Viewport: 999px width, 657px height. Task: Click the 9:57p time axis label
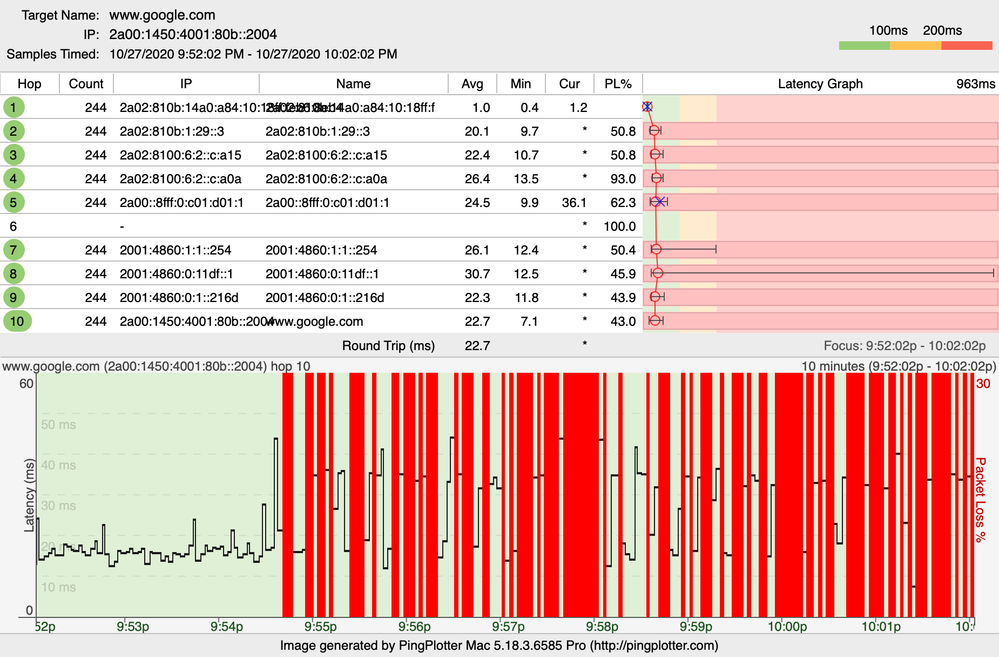(508, 626)
